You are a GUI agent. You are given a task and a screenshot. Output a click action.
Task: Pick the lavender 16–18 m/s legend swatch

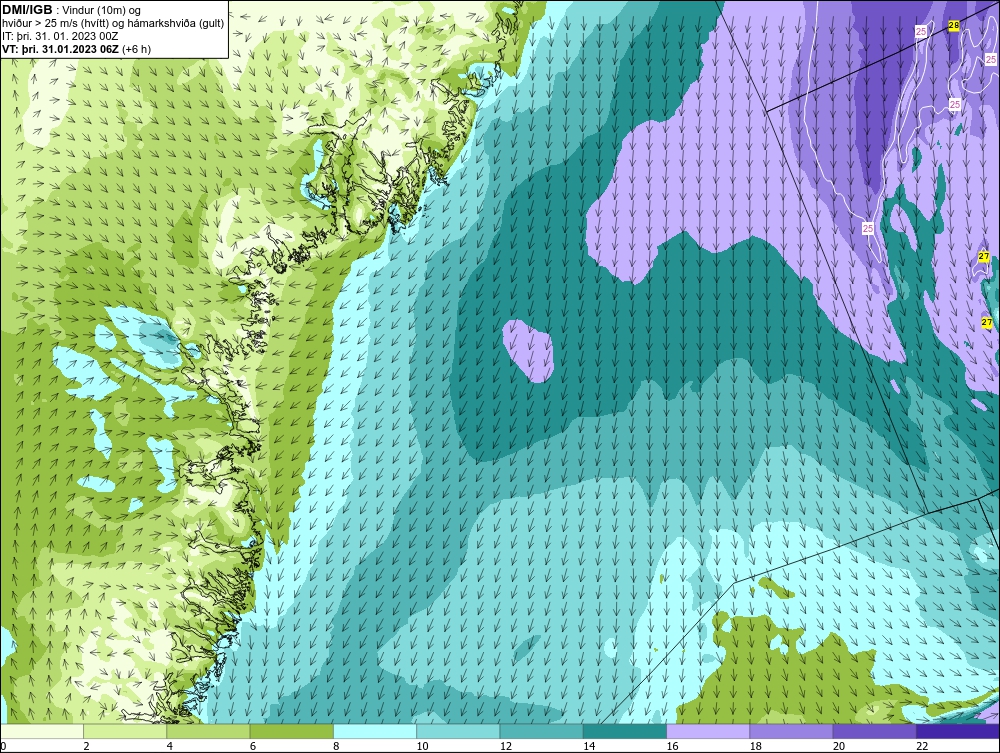tap(708, 731)
